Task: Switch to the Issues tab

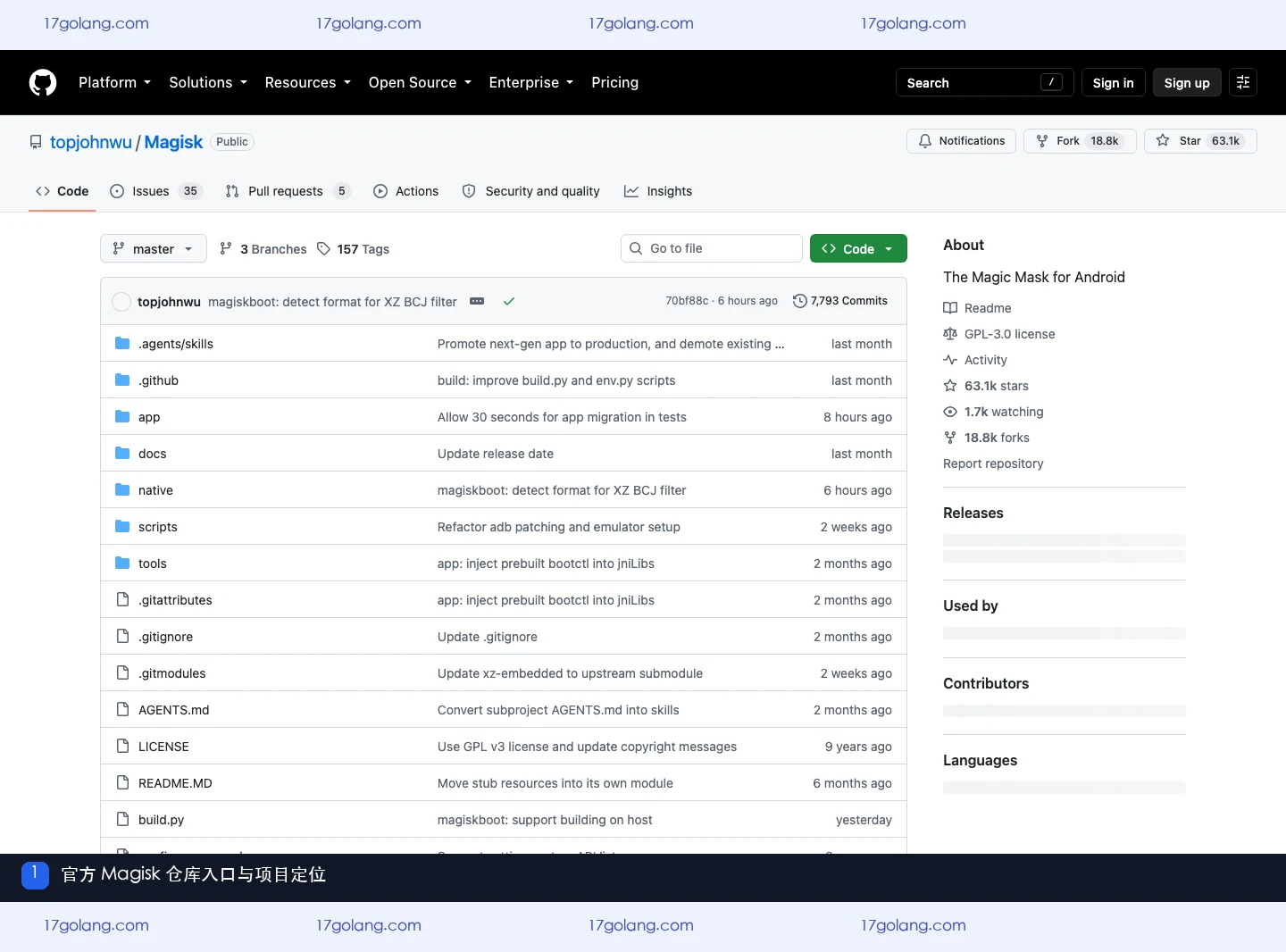Action: coord(156,191)
